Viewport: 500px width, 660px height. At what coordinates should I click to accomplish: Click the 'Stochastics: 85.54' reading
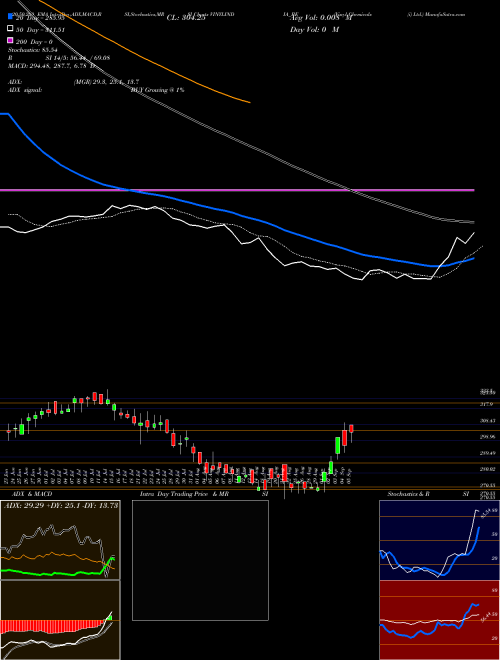tap(32, 50)
